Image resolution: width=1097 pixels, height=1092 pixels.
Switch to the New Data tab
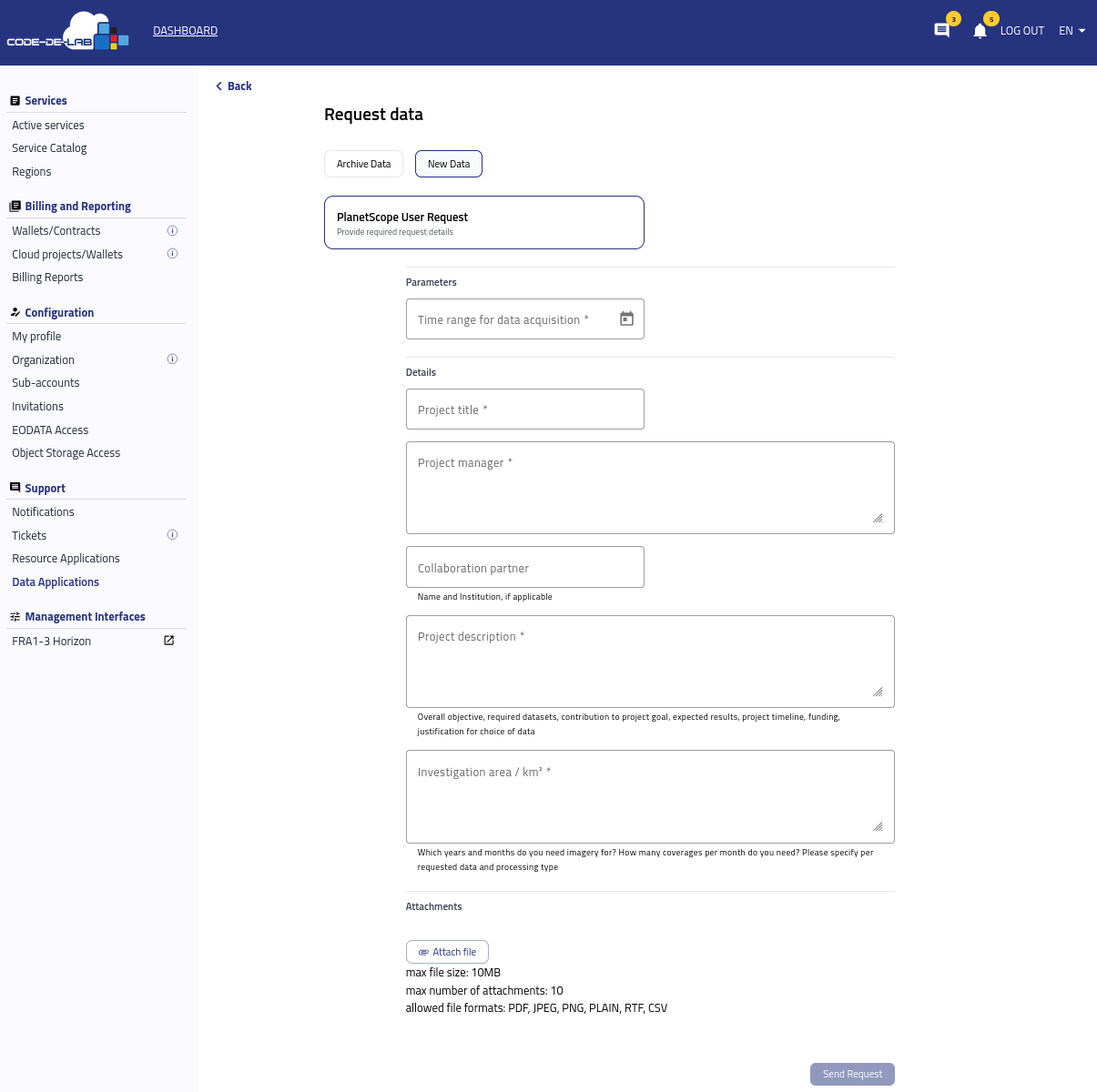(449, 164)
